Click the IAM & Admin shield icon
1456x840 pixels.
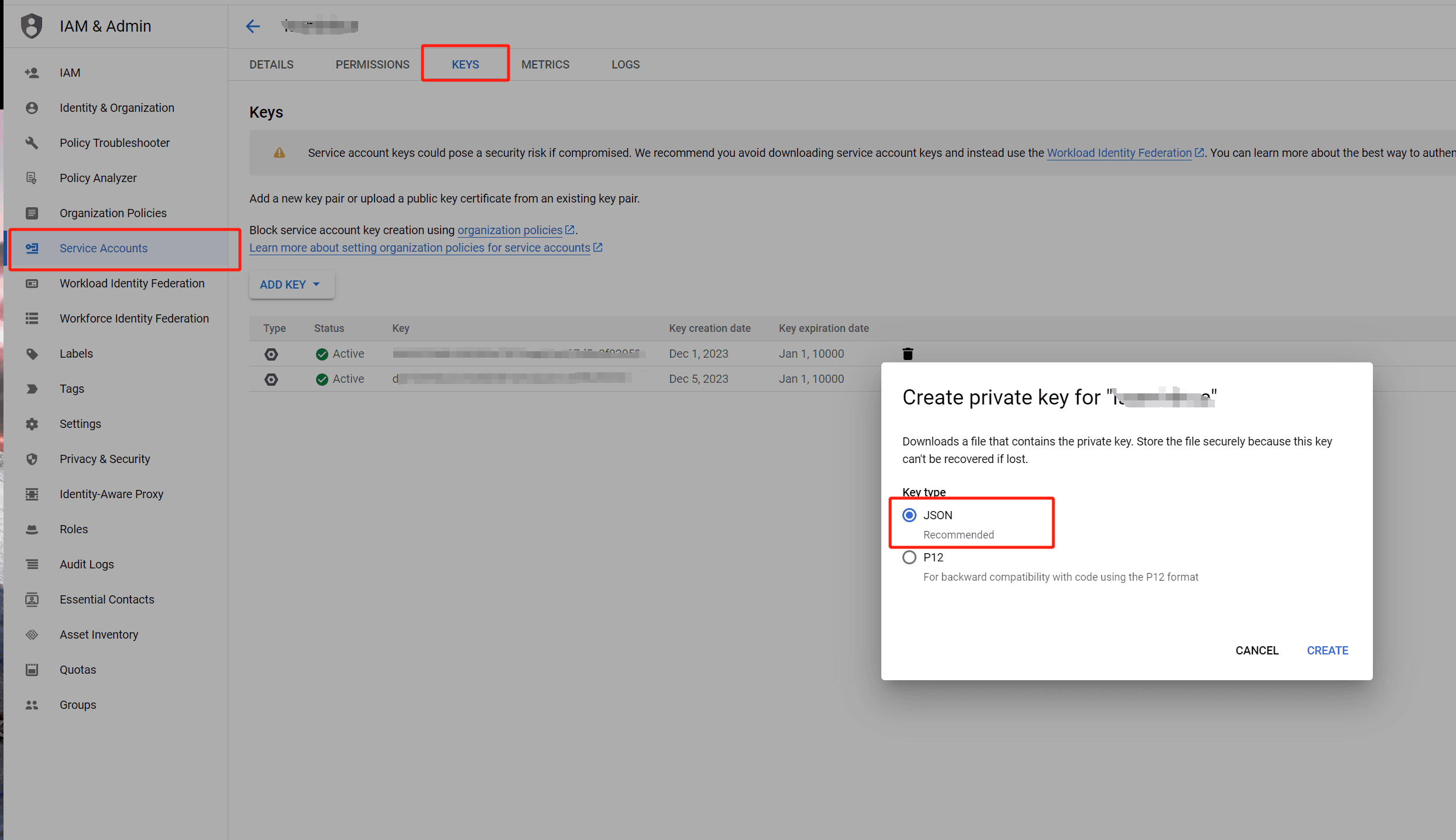(x=32, y=26)
